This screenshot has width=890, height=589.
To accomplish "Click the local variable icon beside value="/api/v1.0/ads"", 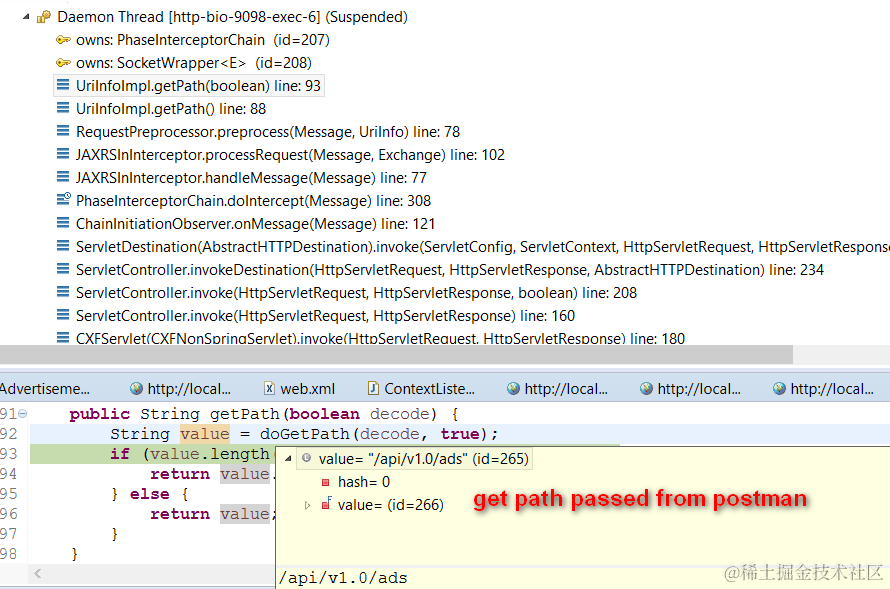I will (307, 458).
